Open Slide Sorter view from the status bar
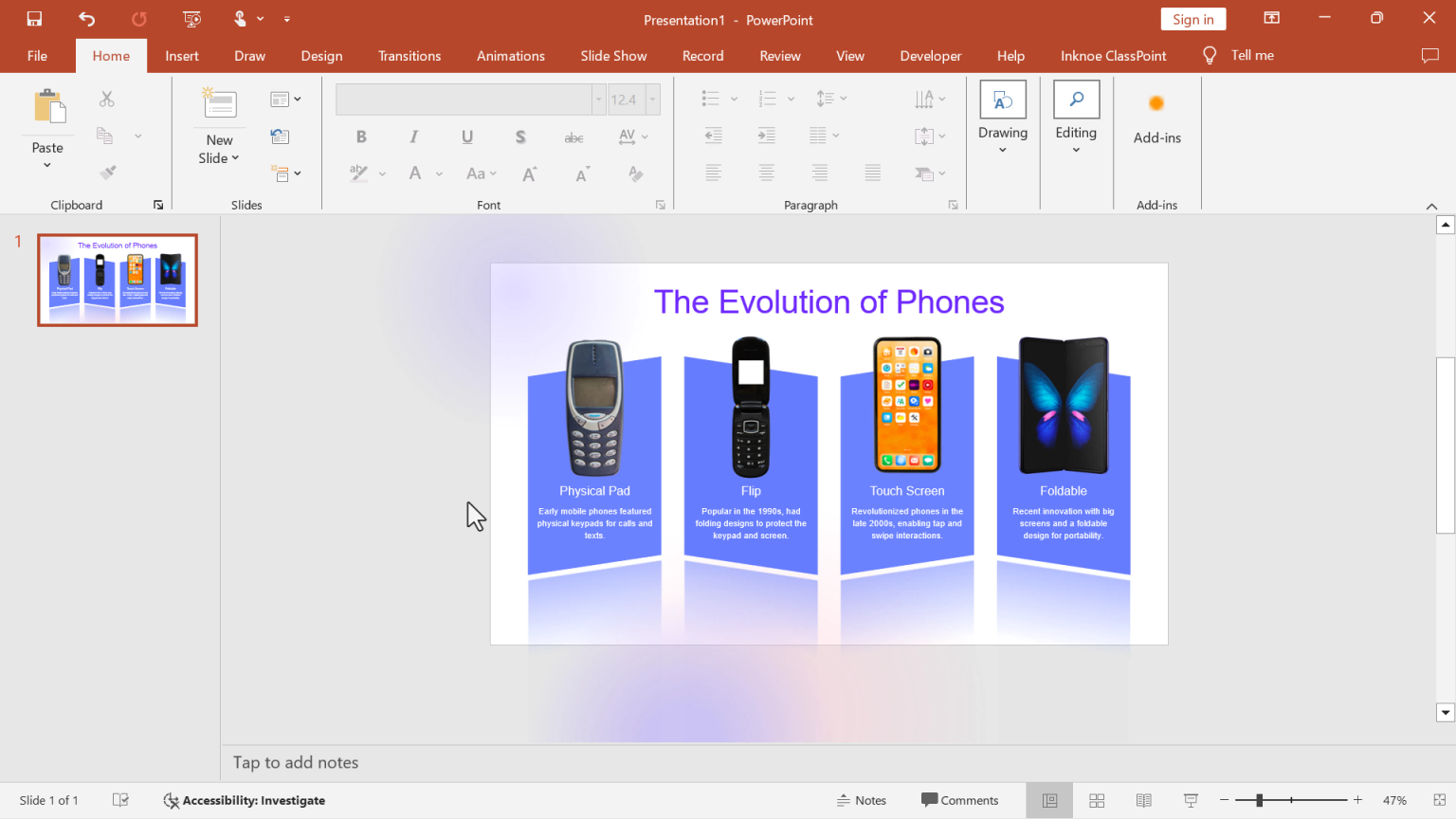 point(1096,800)
